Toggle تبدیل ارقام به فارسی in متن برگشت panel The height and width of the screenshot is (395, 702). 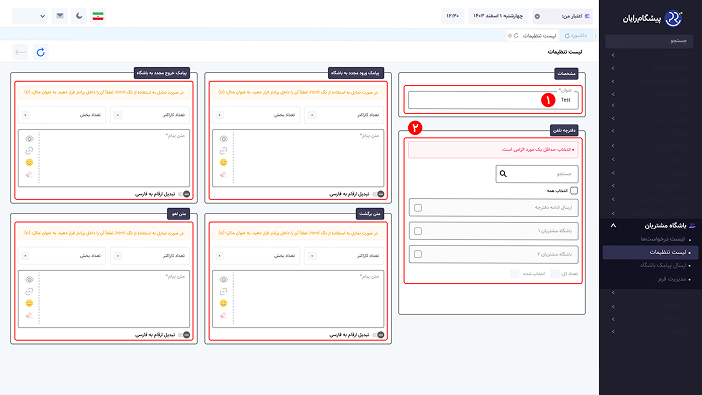point(378,335)
